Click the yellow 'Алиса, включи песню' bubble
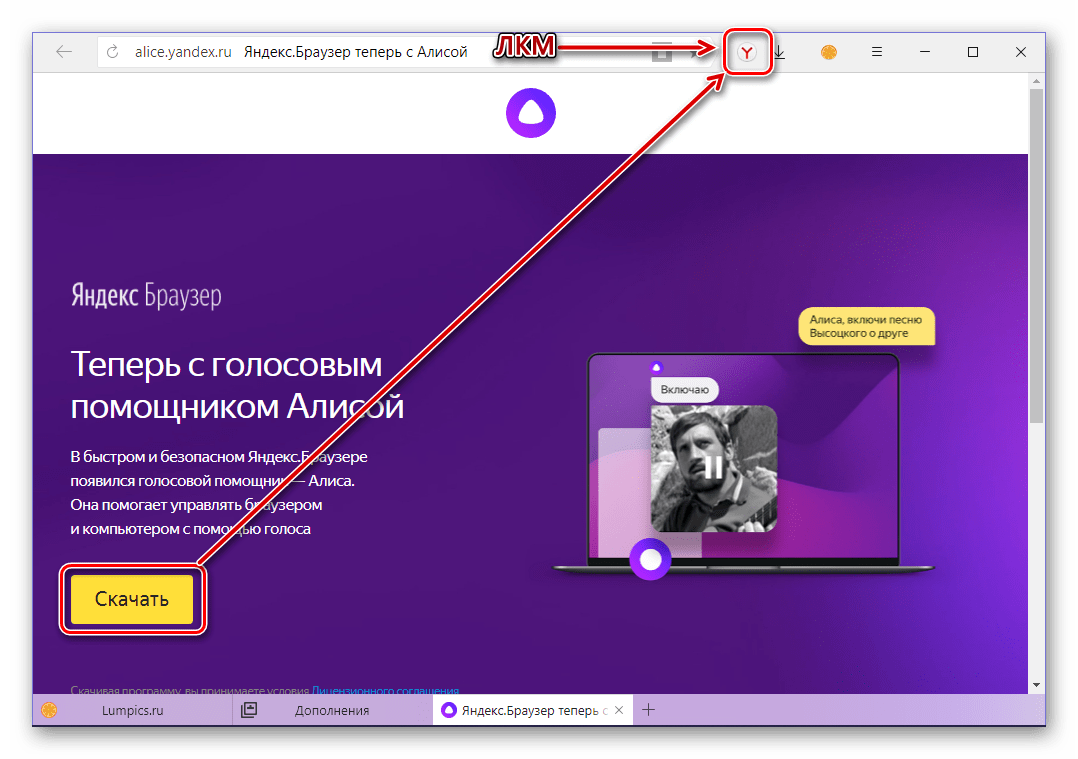The image size is (1078, 759). [x=866, y=326]
